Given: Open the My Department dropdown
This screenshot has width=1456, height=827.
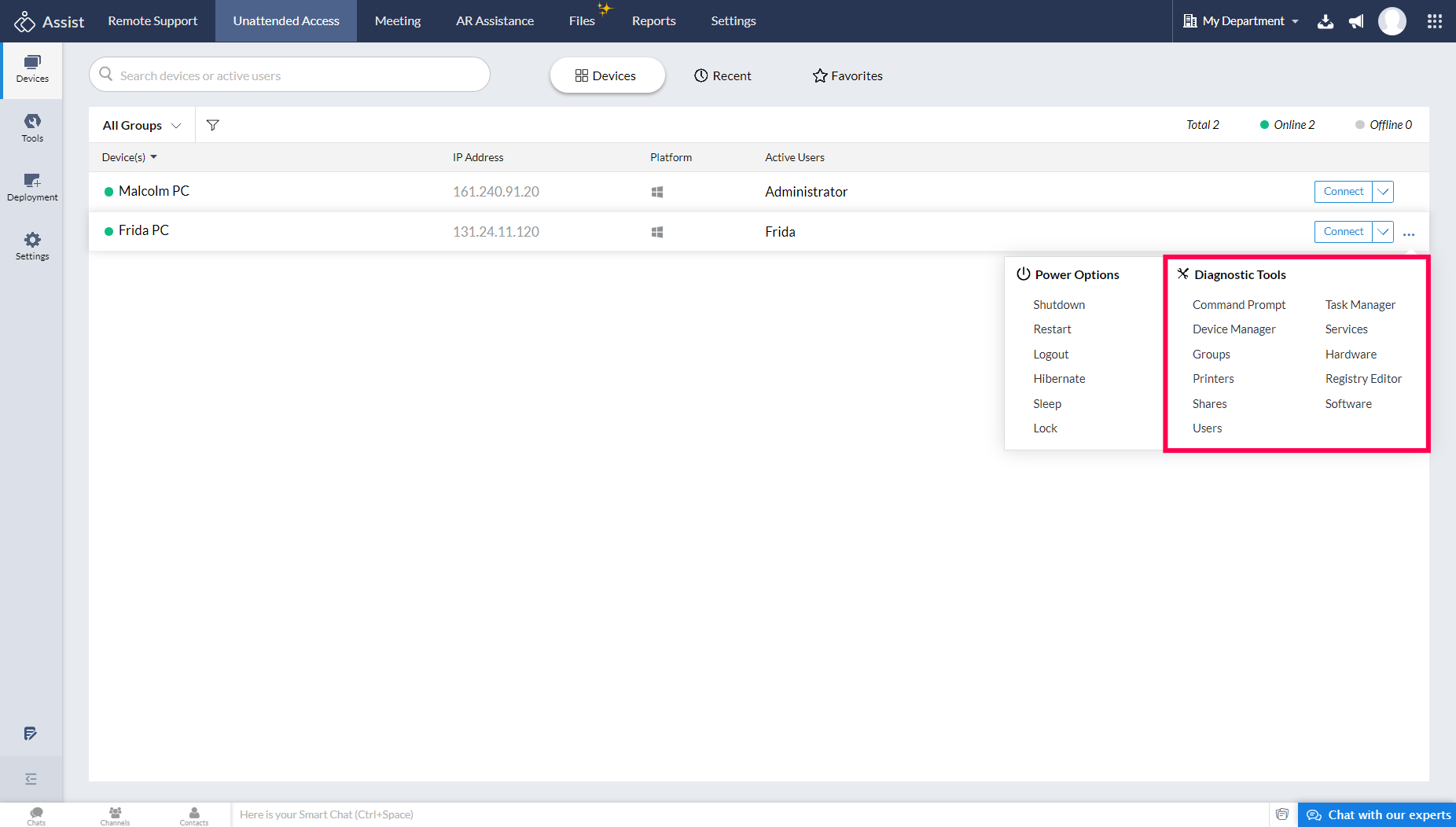Looking at the screenshot, I should point(1241,21).
